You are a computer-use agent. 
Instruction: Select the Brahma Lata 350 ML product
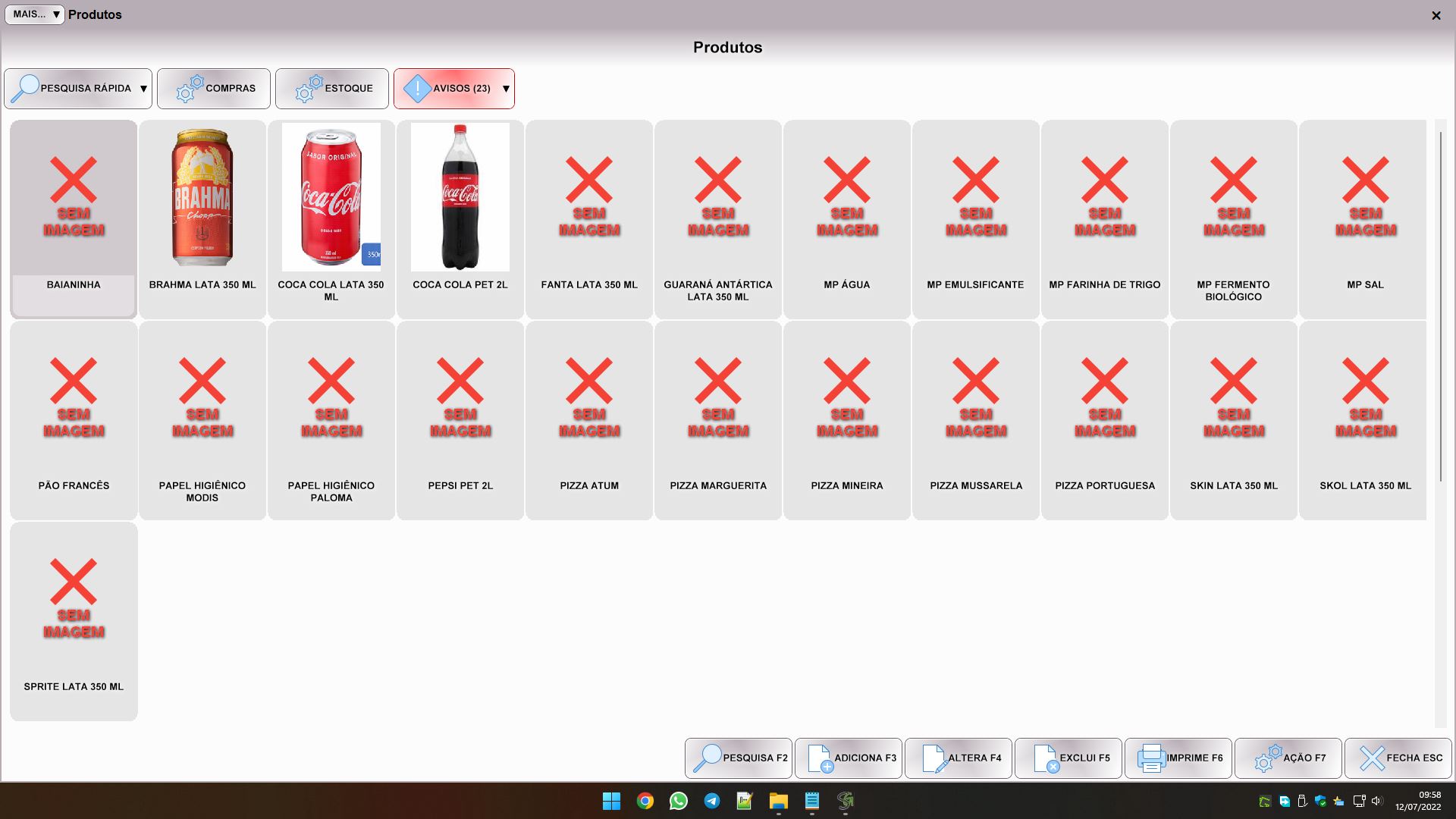pyautogui.click(x=202, y=218)
